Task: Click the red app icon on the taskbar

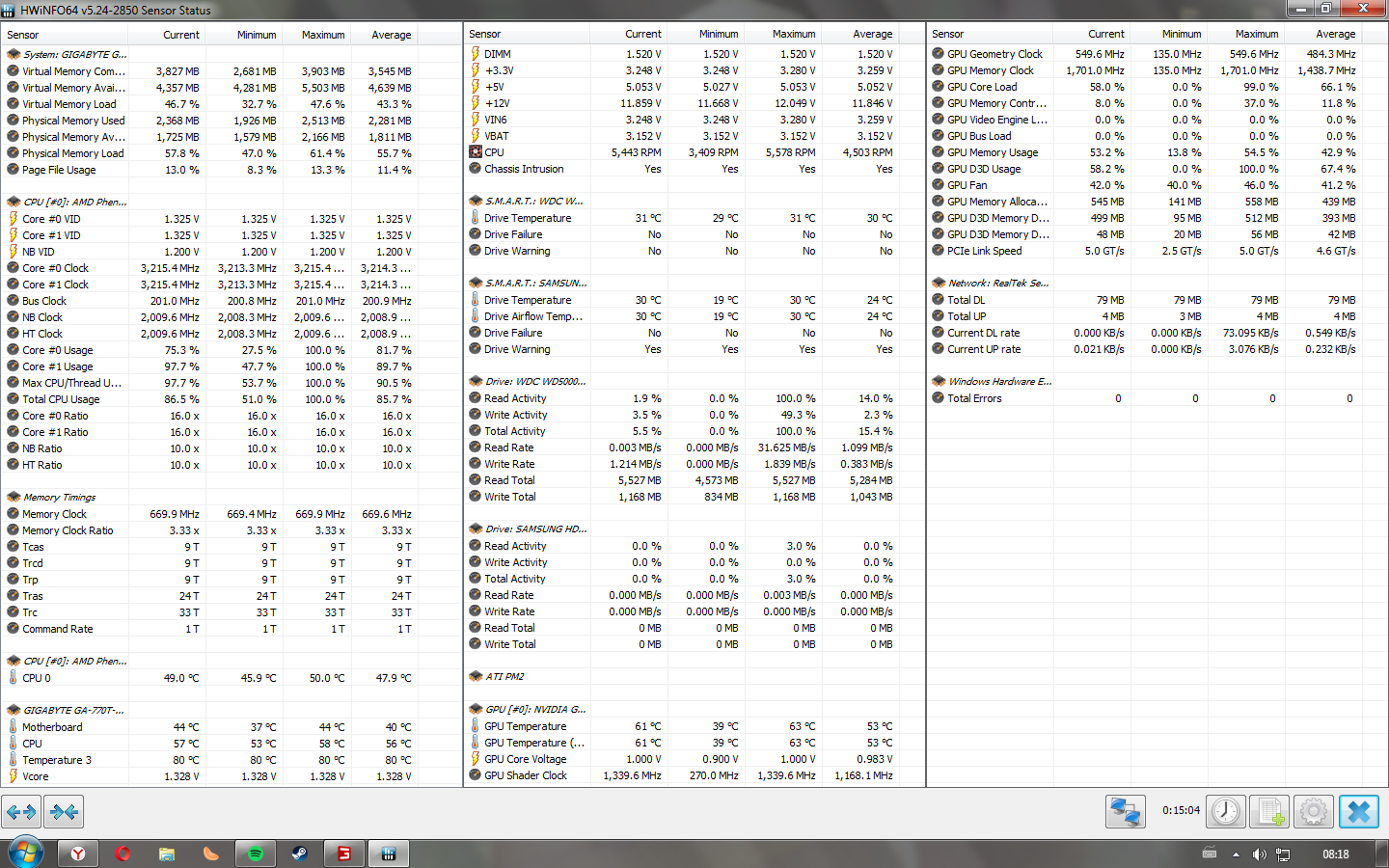Action: point(344,854)
